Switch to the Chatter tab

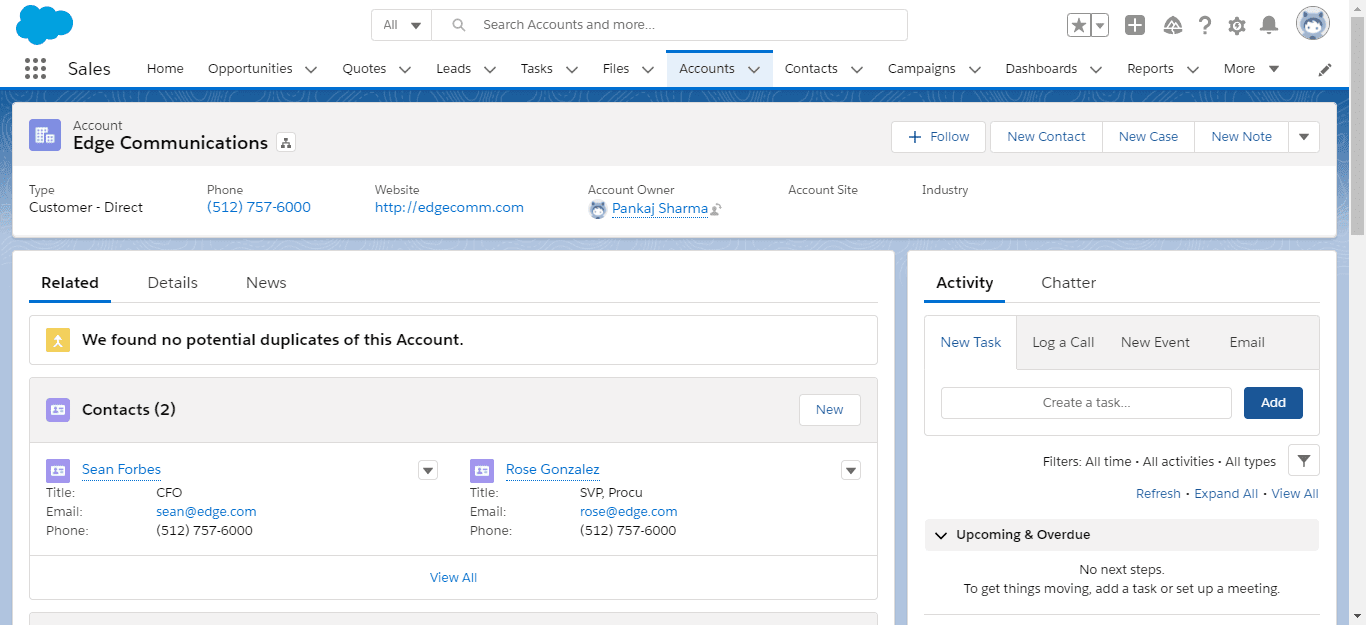(x=1069, y=283)
